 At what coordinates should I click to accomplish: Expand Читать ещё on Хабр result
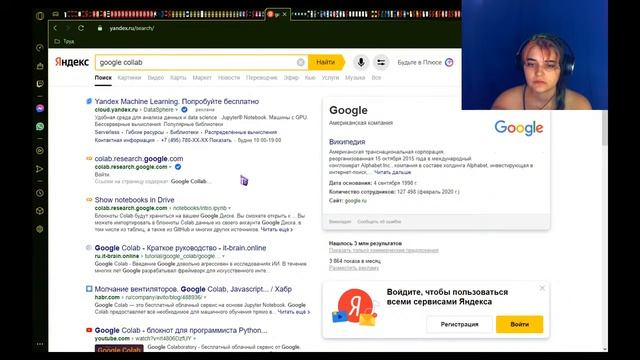point(294,312)
